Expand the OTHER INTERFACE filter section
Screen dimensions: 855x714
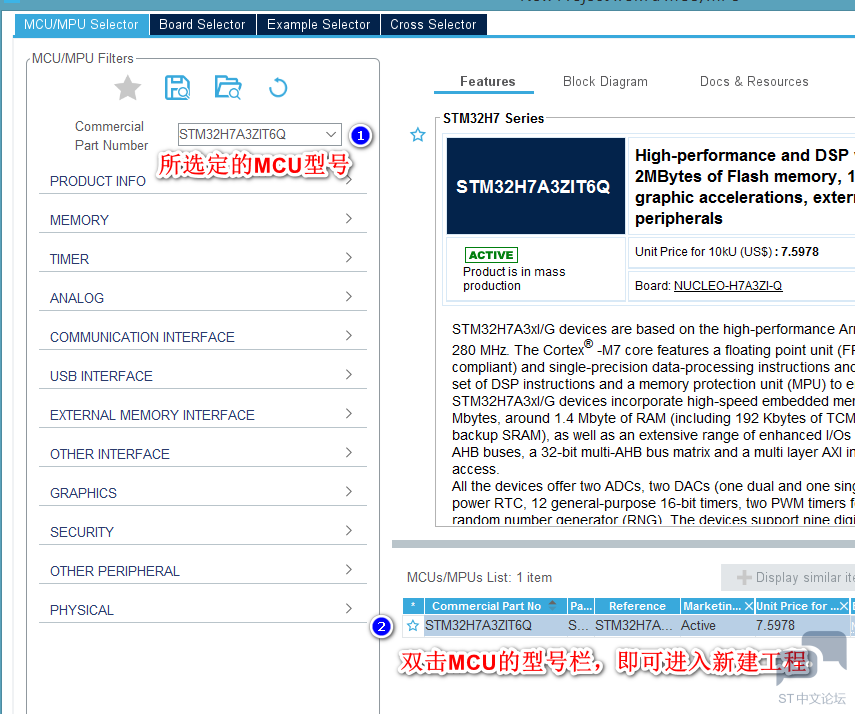(x=203, y=454)
